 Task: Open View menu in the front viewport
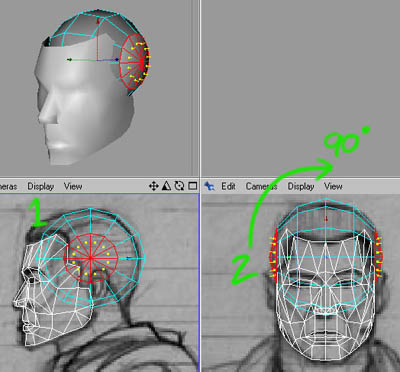333,186
